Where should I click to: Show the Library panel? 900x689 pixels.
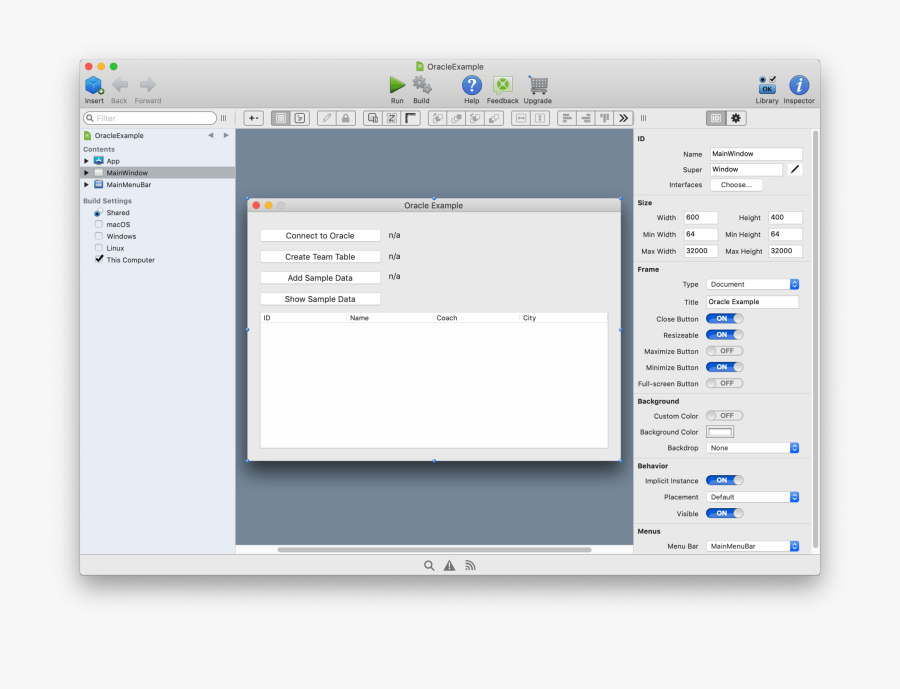pyautogui.click(x=765, y=86)
